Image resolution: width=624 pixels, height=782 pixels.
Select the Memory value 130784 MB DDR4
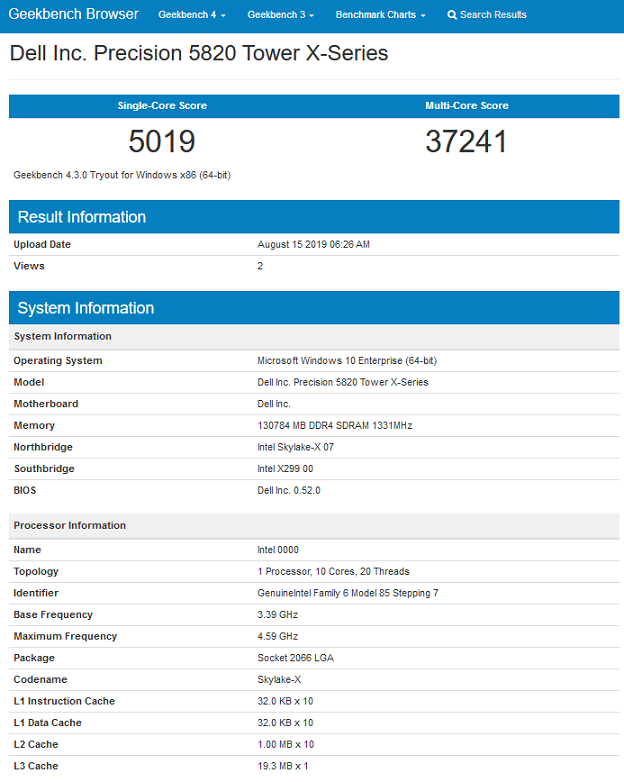click(335, 425)
